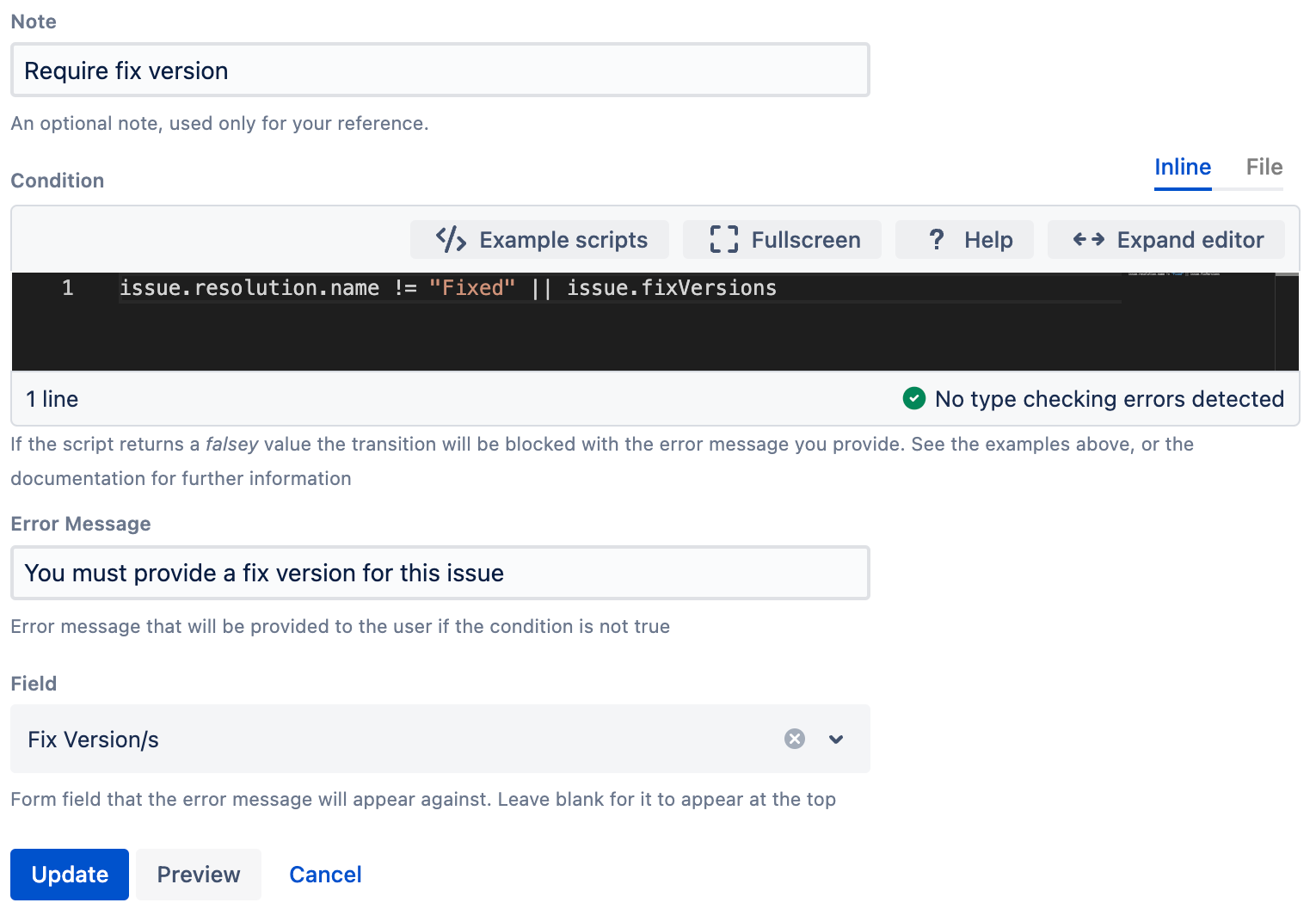The image size is (1316, 915).
Task: Switch to the File tab
Action: tap(1264, 167)
